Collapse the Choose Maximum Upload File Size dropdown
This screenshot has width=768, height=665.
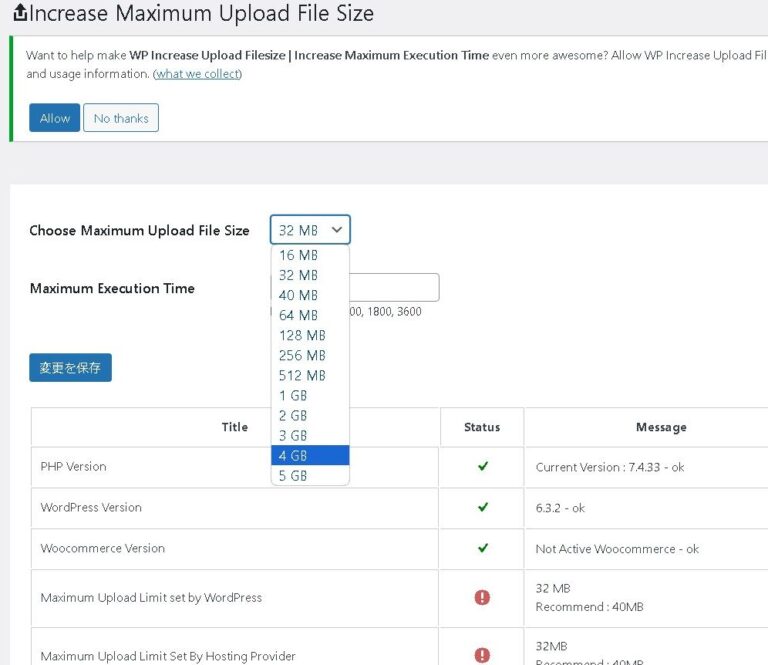coord(310,230)
